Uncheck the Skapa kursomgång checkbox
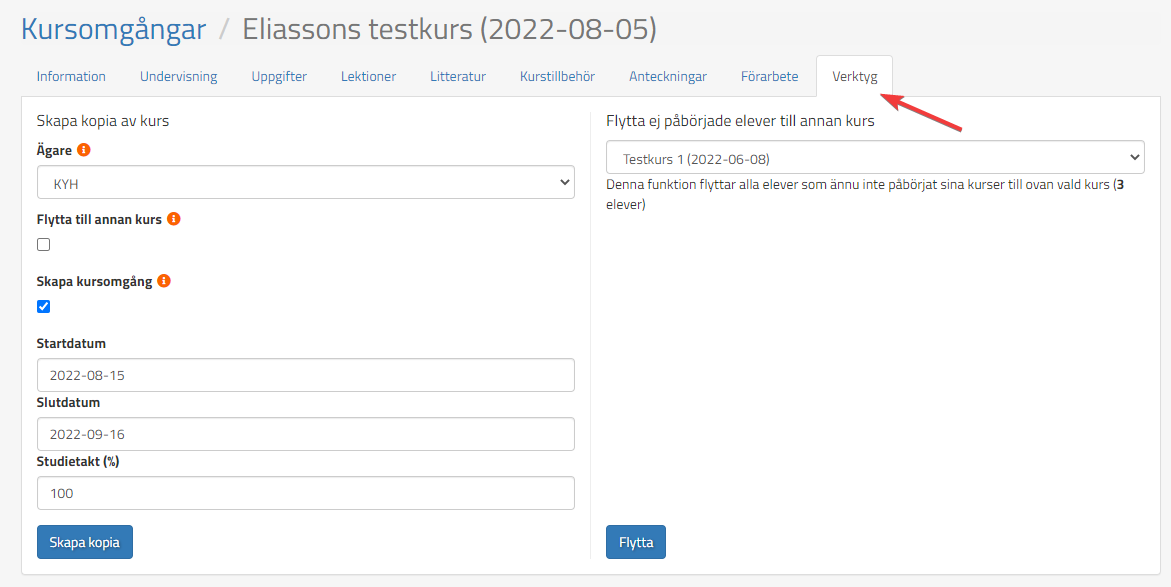Screen dimensions: 1171x587 coord(44,307)
